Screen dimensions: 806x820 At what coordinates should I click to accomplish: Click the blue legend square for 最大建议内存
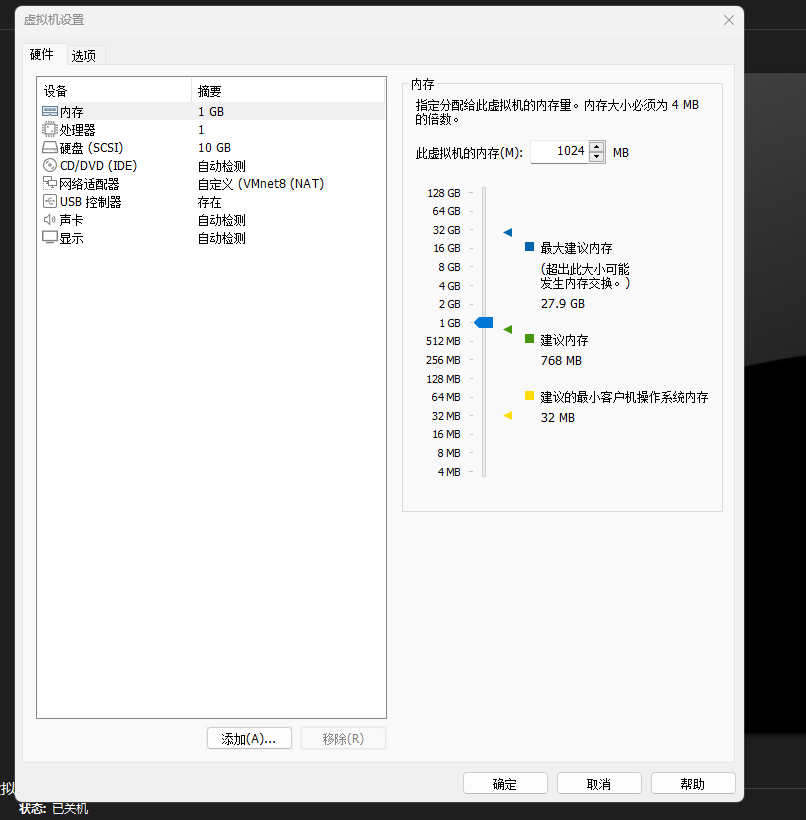pos(529,247)
